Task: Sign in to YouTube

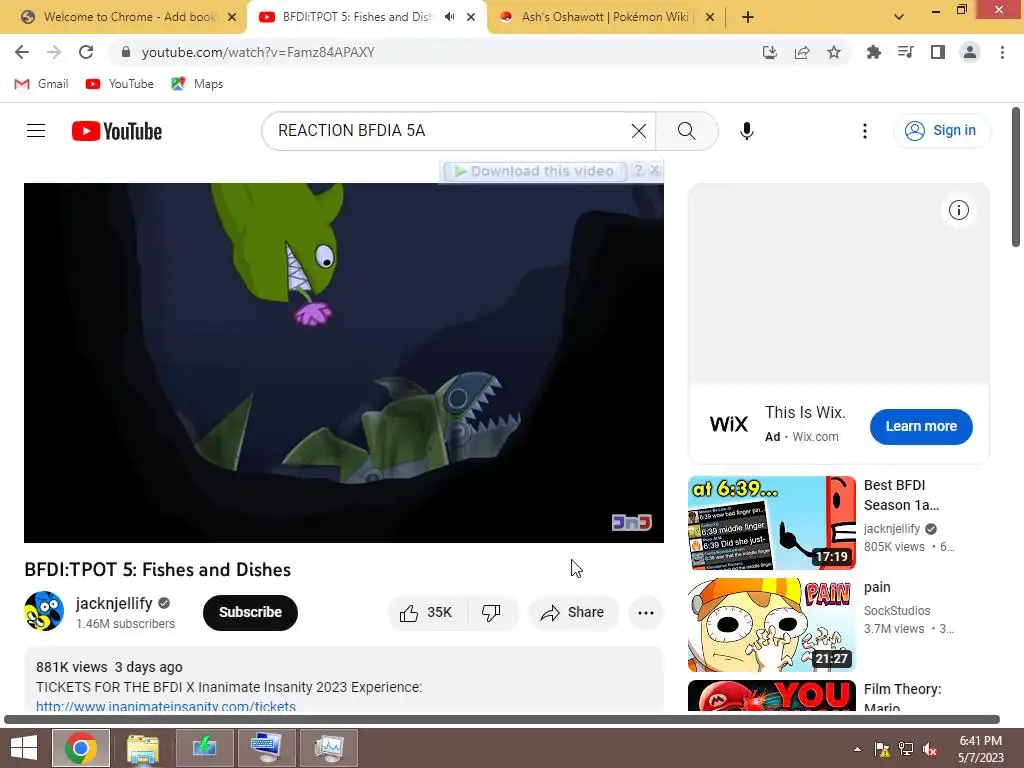Action: tap(941, 131)
